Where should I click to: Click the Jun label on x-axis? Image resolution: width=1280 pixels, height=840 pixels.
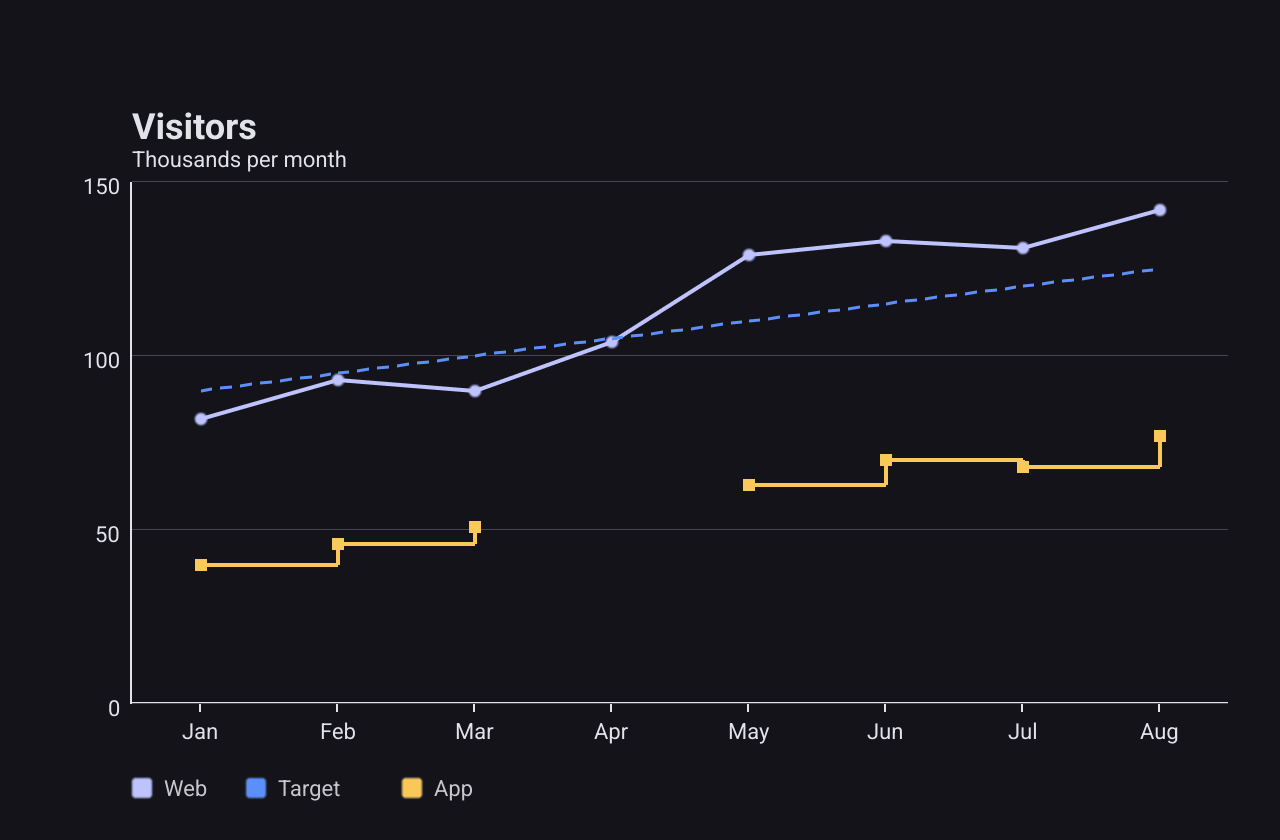pos(885,732)
